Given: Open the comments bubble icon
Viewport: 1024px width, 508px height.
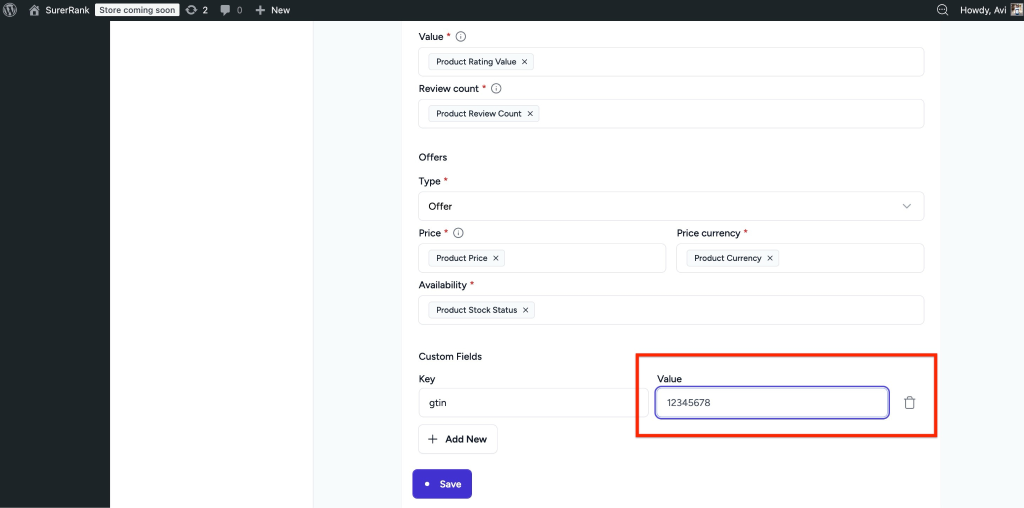Looking at the screenshot, I should click(231, 10).
